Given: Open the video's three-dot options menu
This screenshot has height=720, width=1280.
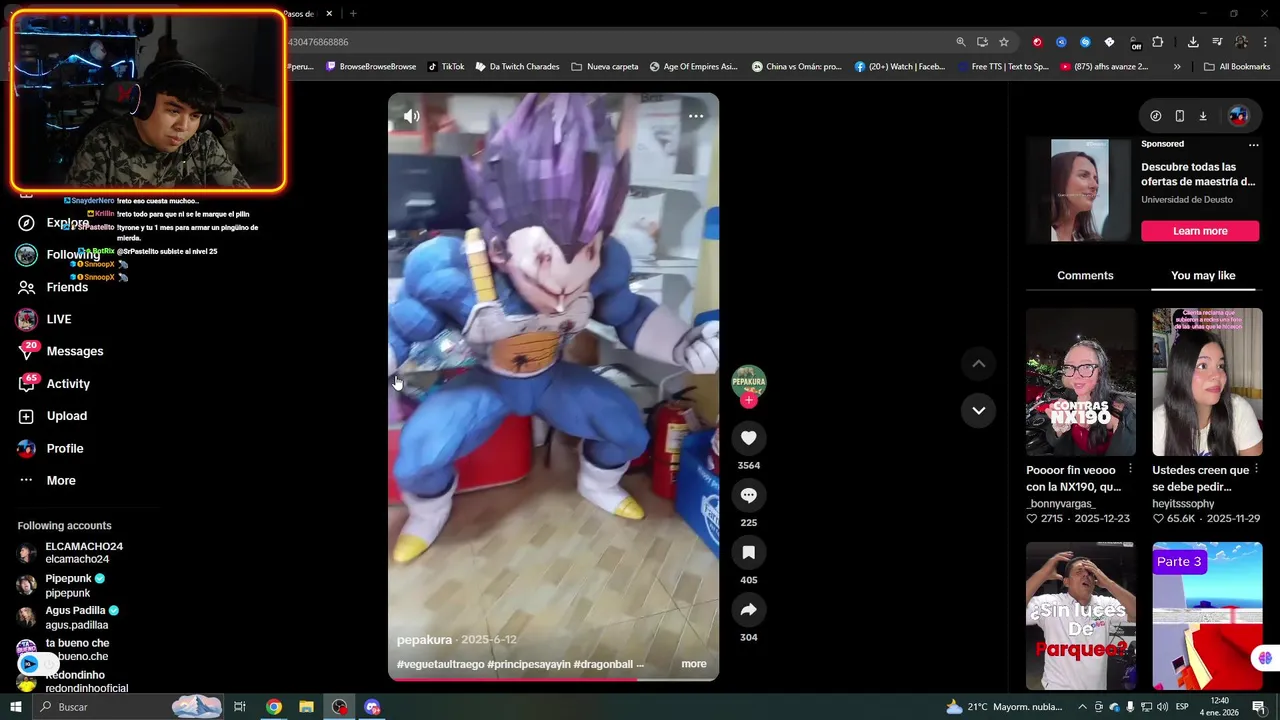Looking at the screenshot, I should (696, 116).
